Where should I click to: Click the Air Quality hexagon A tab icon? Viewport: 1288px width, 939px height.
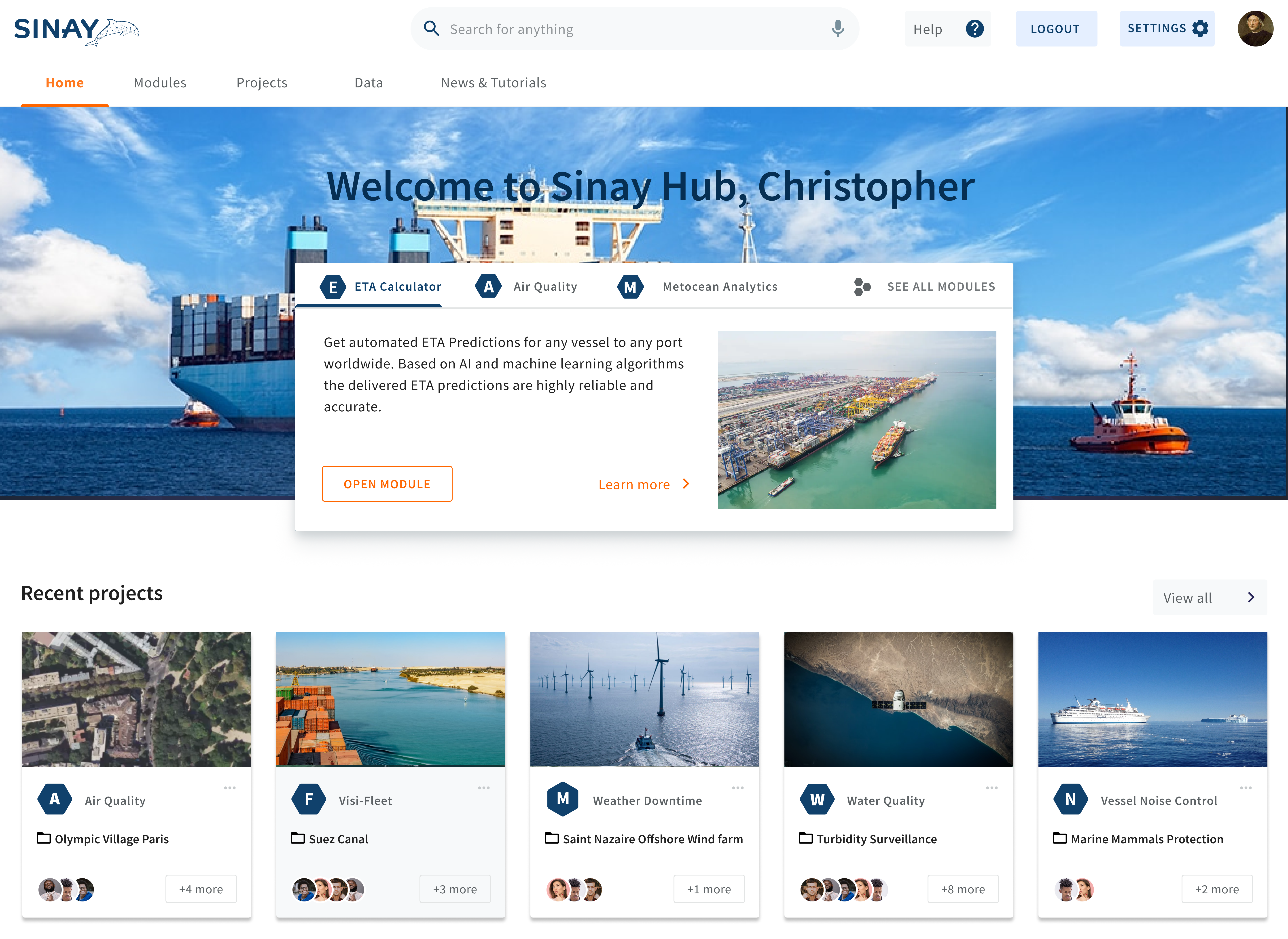(x=488, y=286)
